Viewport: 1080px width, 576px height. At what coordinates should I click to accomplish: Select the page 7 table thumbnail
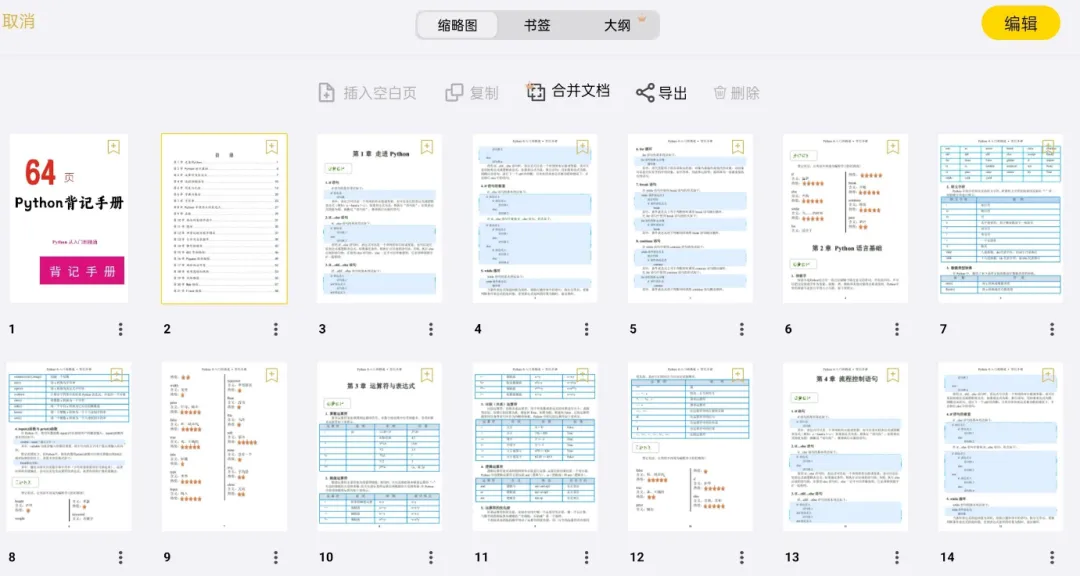click(1001, 218)
